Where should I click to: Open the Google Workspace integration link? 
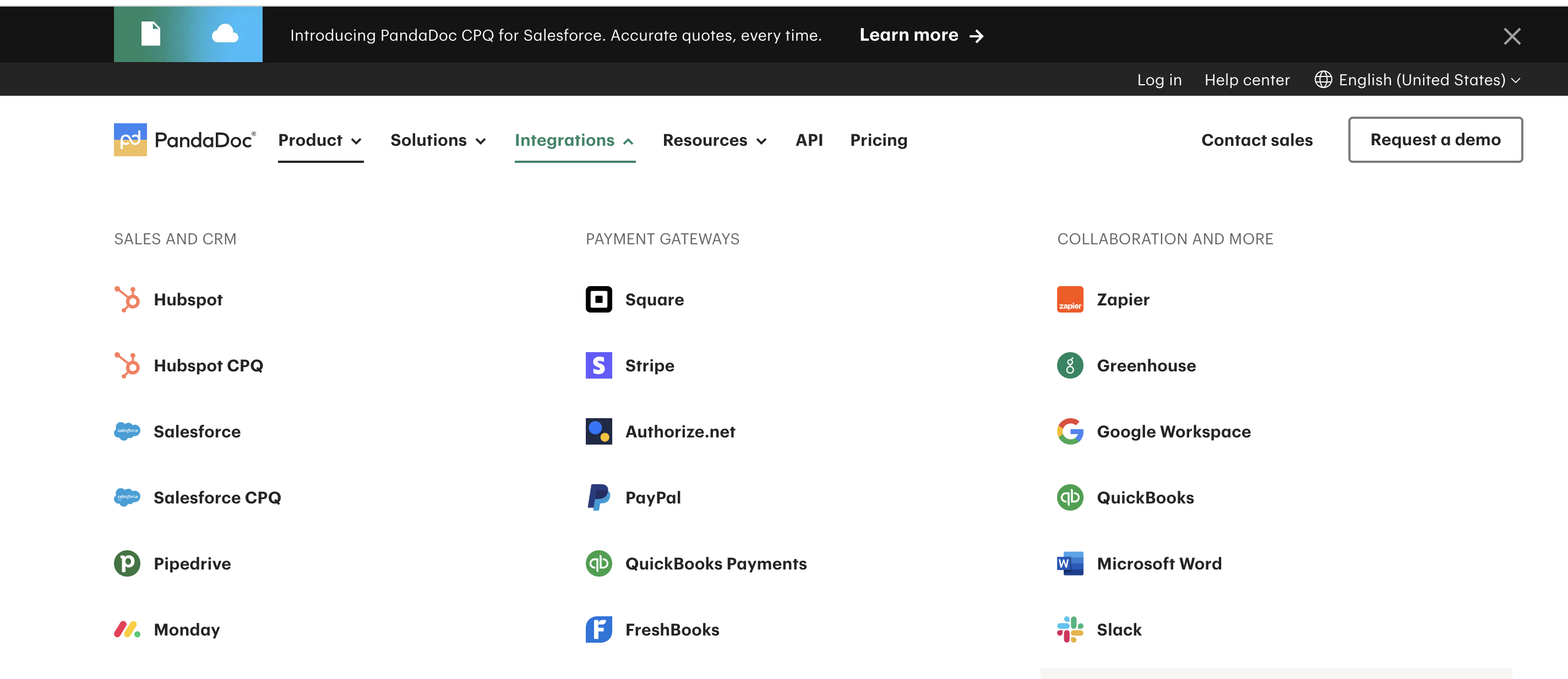pos(1174,431)
